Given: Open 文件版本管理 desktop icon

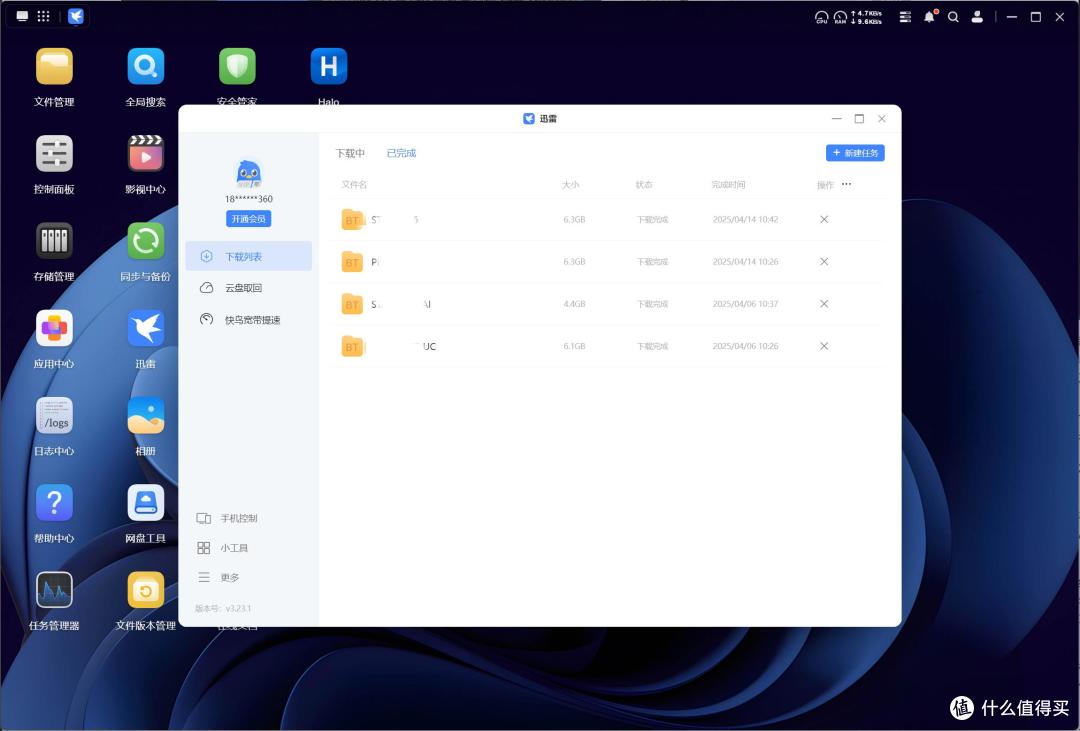Looking at the screenshot, I should [145, 590].
